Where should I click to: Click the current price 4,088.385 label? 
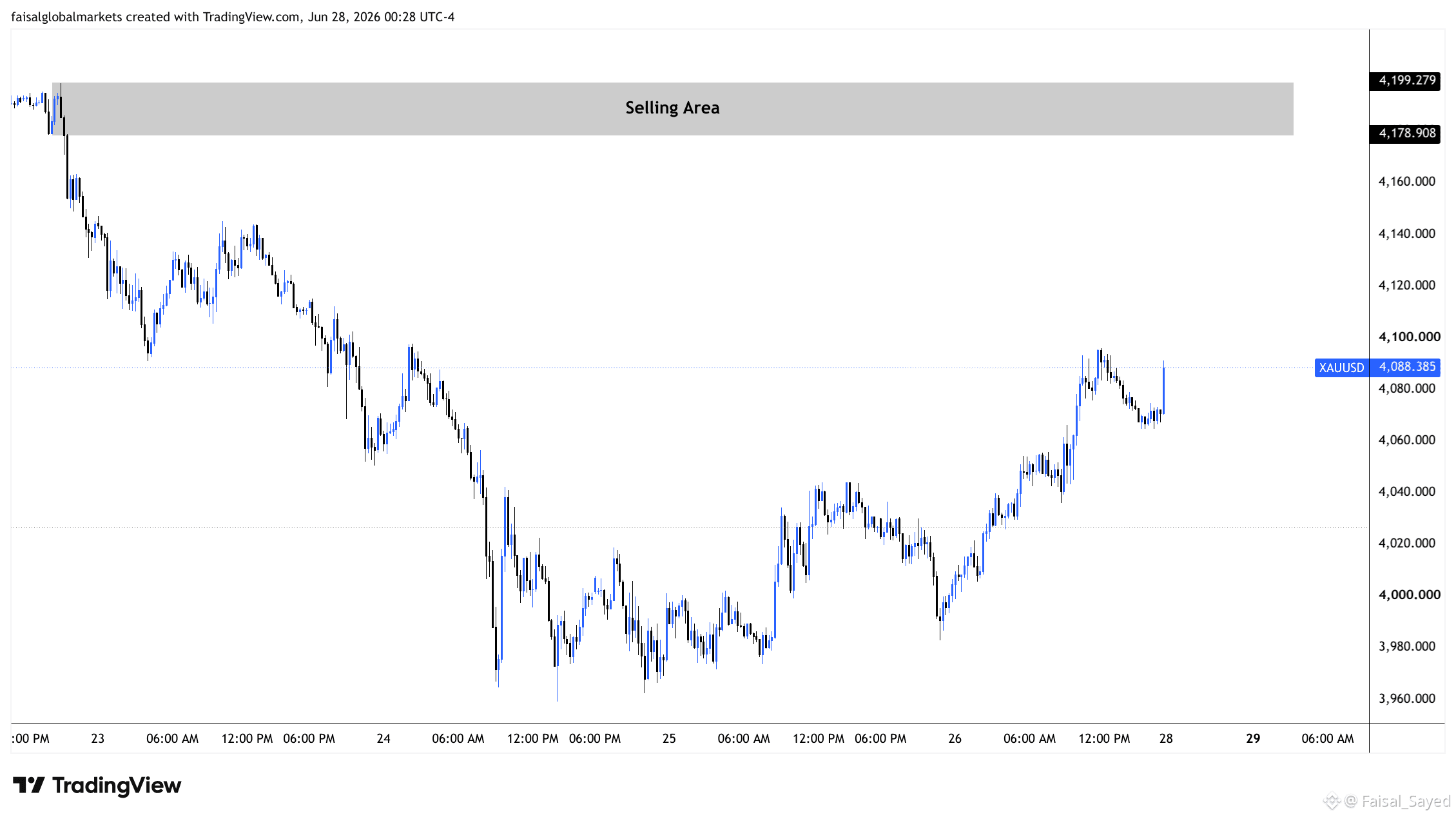[1406, 367]
